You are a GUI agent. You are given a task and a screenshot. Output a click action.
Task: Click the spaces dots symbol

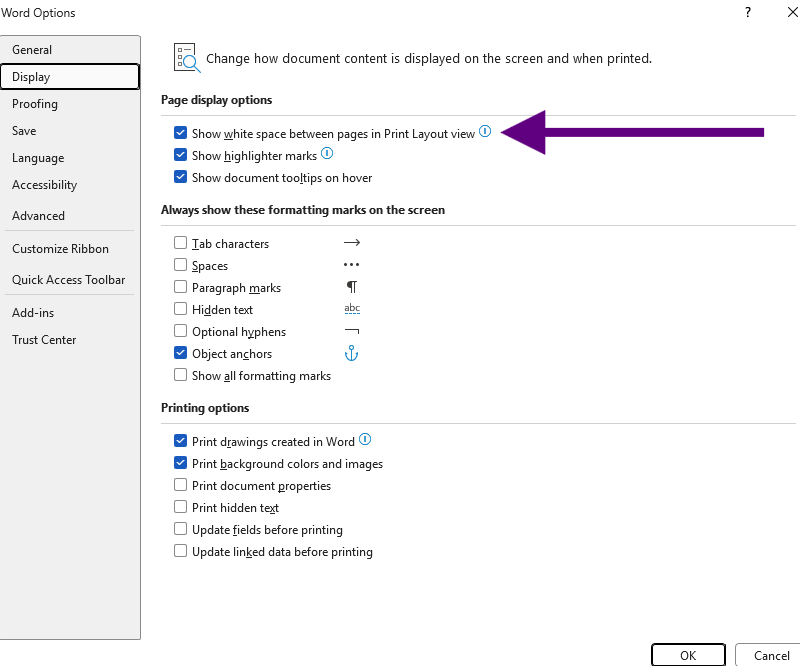(352, 264)
